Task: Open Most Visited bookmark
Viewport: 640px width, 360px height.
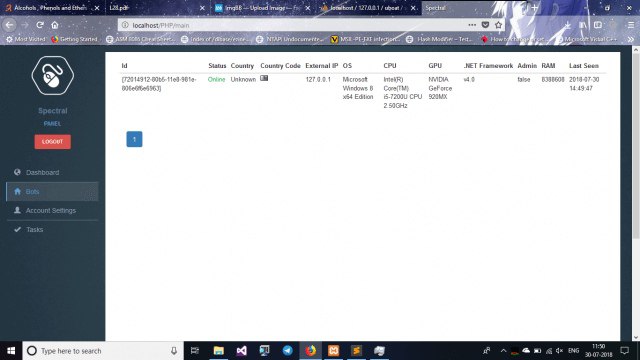Action: point(26,39)
